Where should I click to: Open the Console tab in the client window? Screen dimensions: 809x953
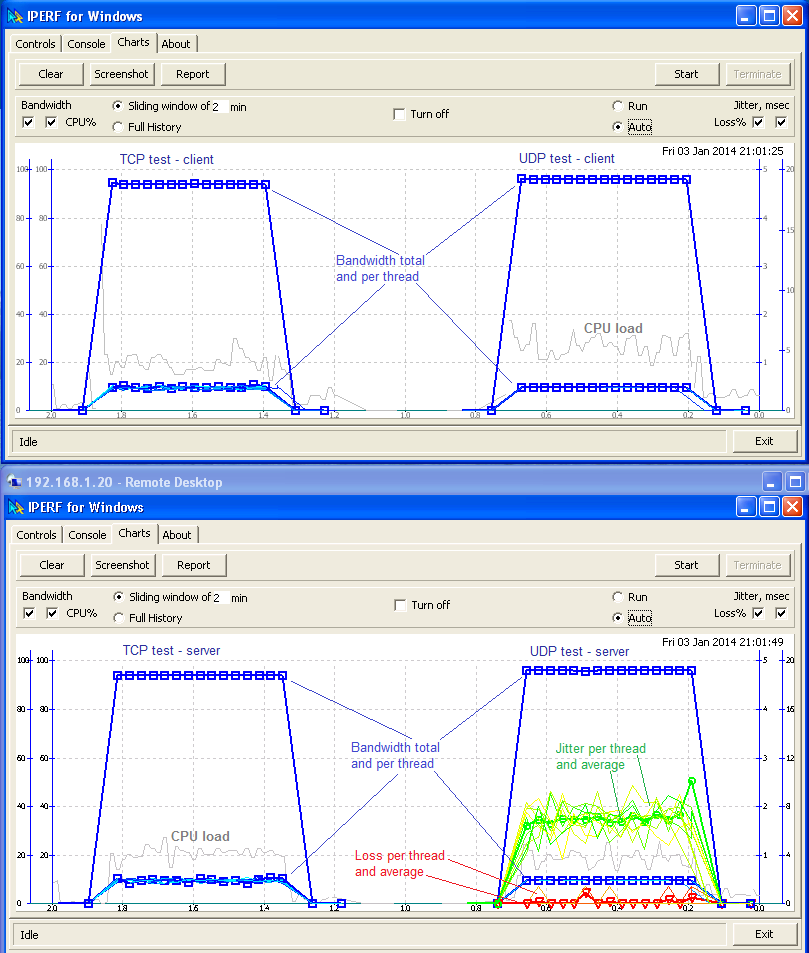coord(86,44)
